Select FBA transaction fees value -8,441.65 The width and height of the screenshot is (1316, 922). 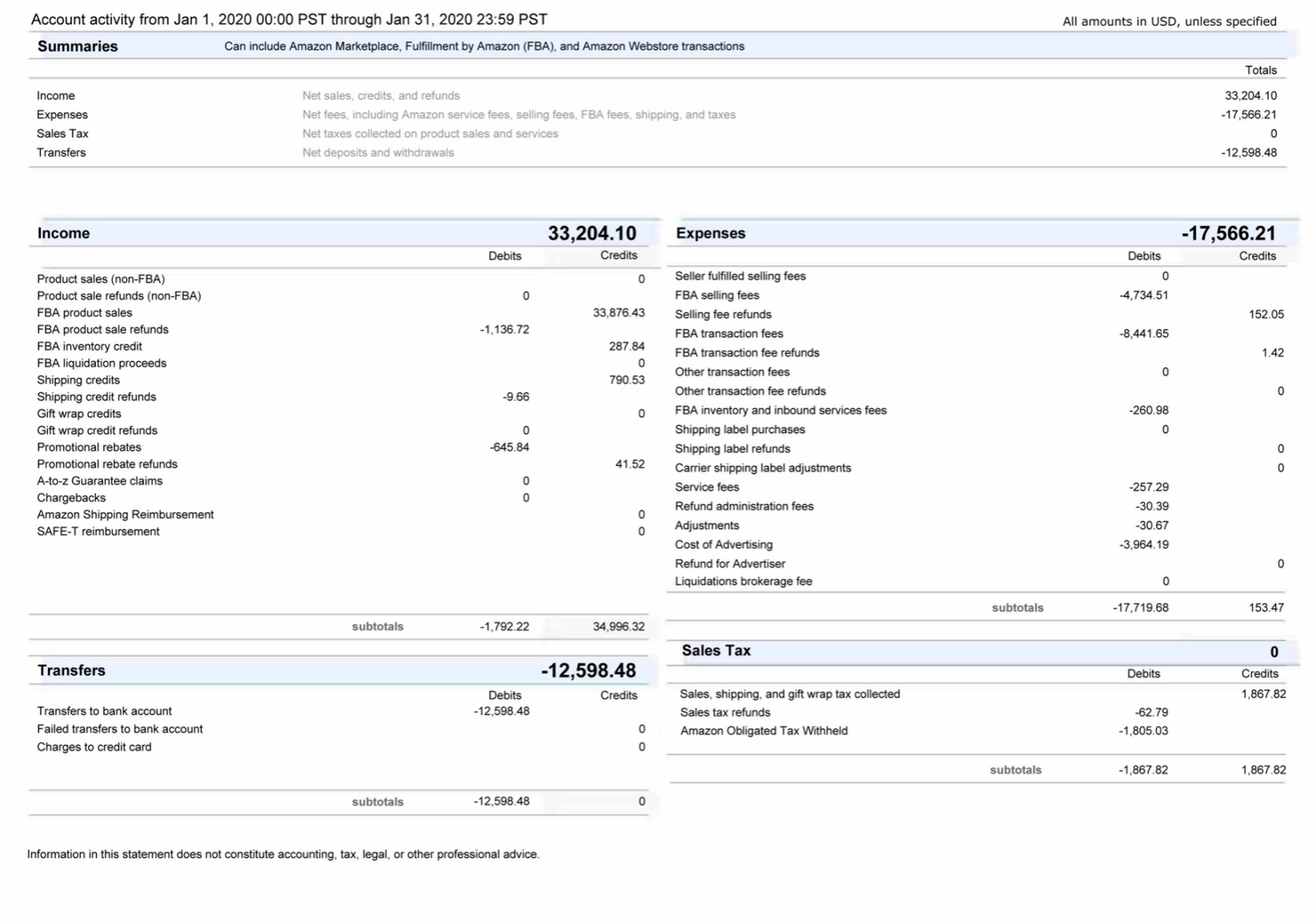coord(1143,334)
